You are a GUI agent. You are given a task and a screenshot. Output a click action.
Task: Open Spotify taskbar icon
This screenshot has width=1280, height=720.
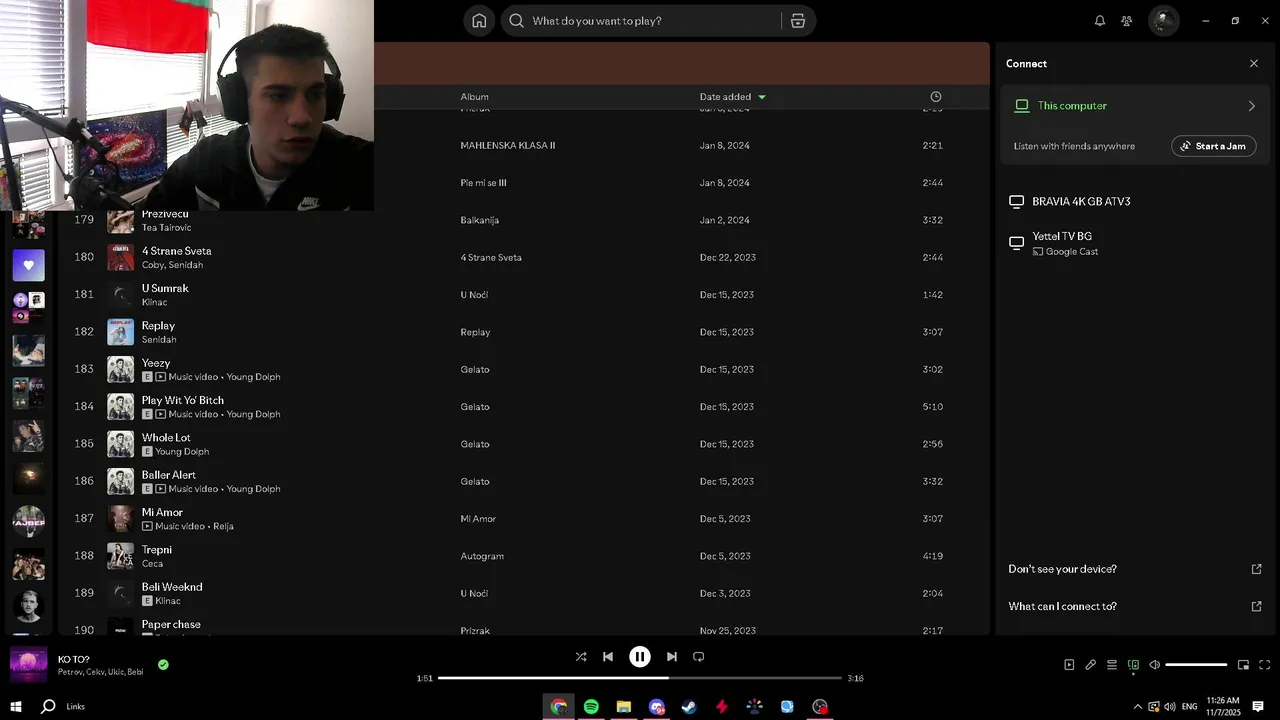(x=591, y=707)
